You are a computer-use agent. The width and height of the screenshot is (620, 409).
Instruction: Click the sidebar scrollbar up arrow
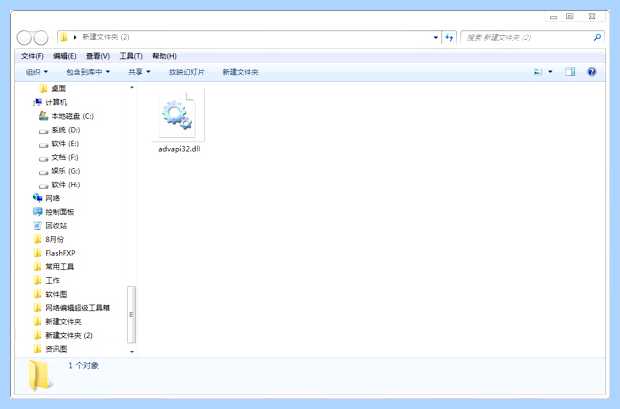tap(132, 87)
